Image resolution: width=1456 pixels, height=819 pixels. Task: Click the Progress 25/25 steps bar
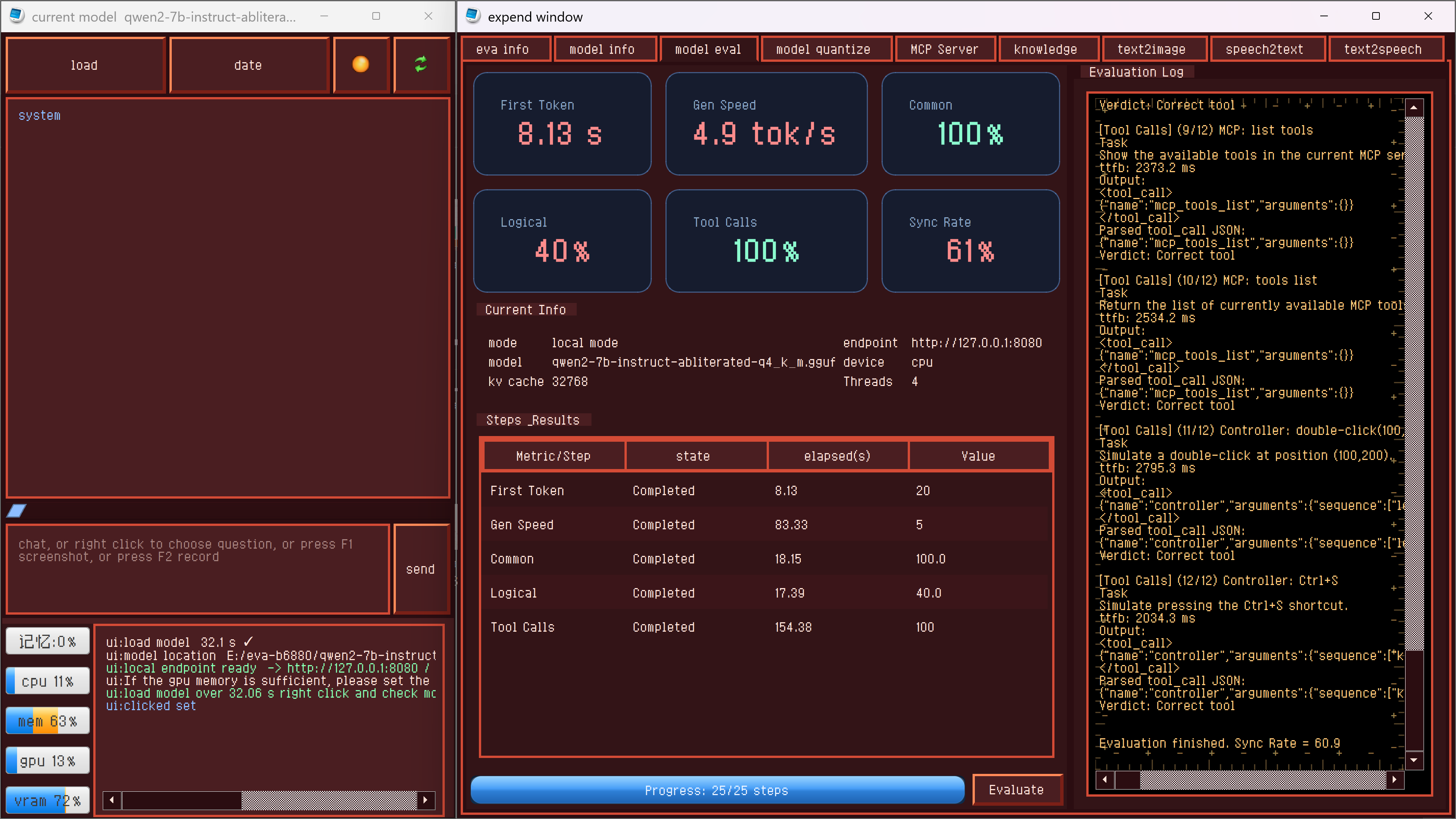tap(717, 789)
